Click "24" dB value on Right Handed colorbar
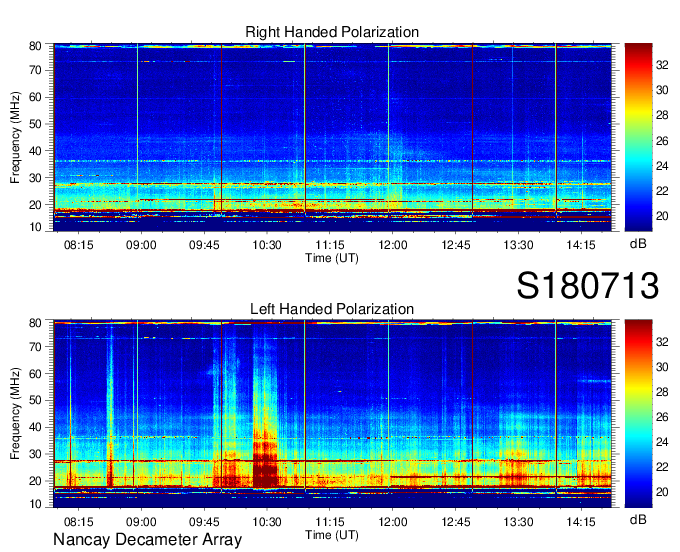Image resolution: width=680 pixels, height=552 pixels. tap(662, 166)
